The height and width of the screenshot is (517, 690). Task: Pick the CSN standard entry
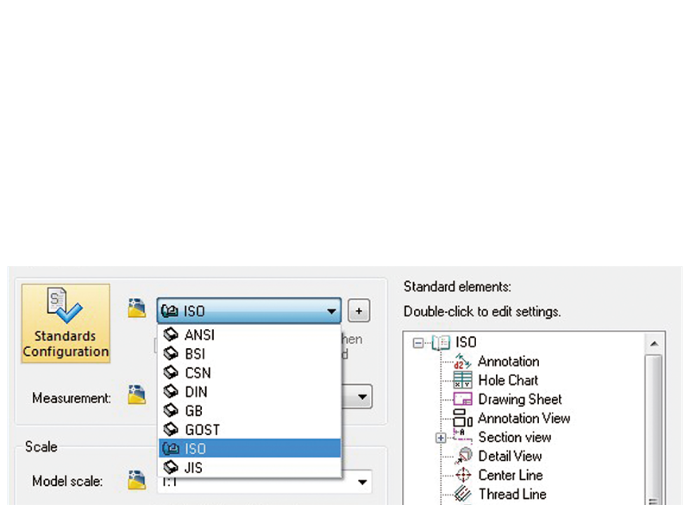197,373
